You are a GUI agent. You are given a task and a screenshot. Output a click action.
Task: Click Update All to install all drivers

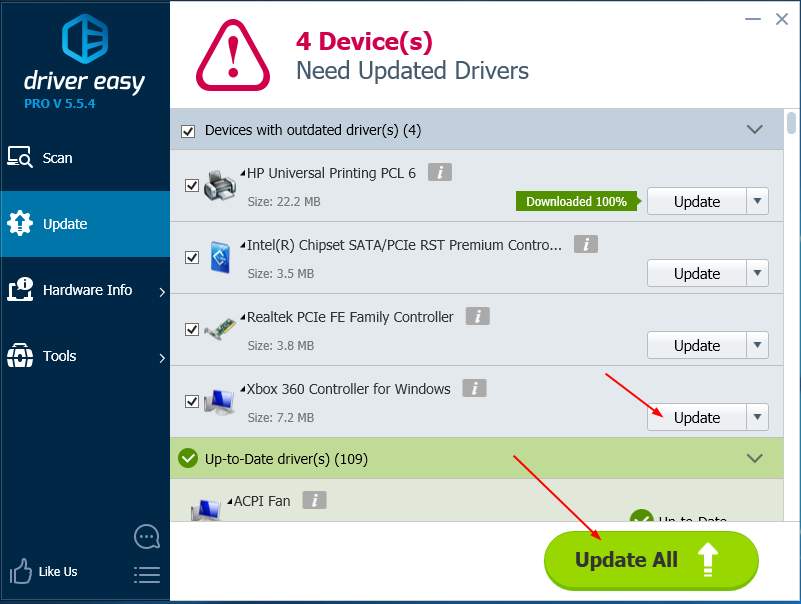coord(650,560)
